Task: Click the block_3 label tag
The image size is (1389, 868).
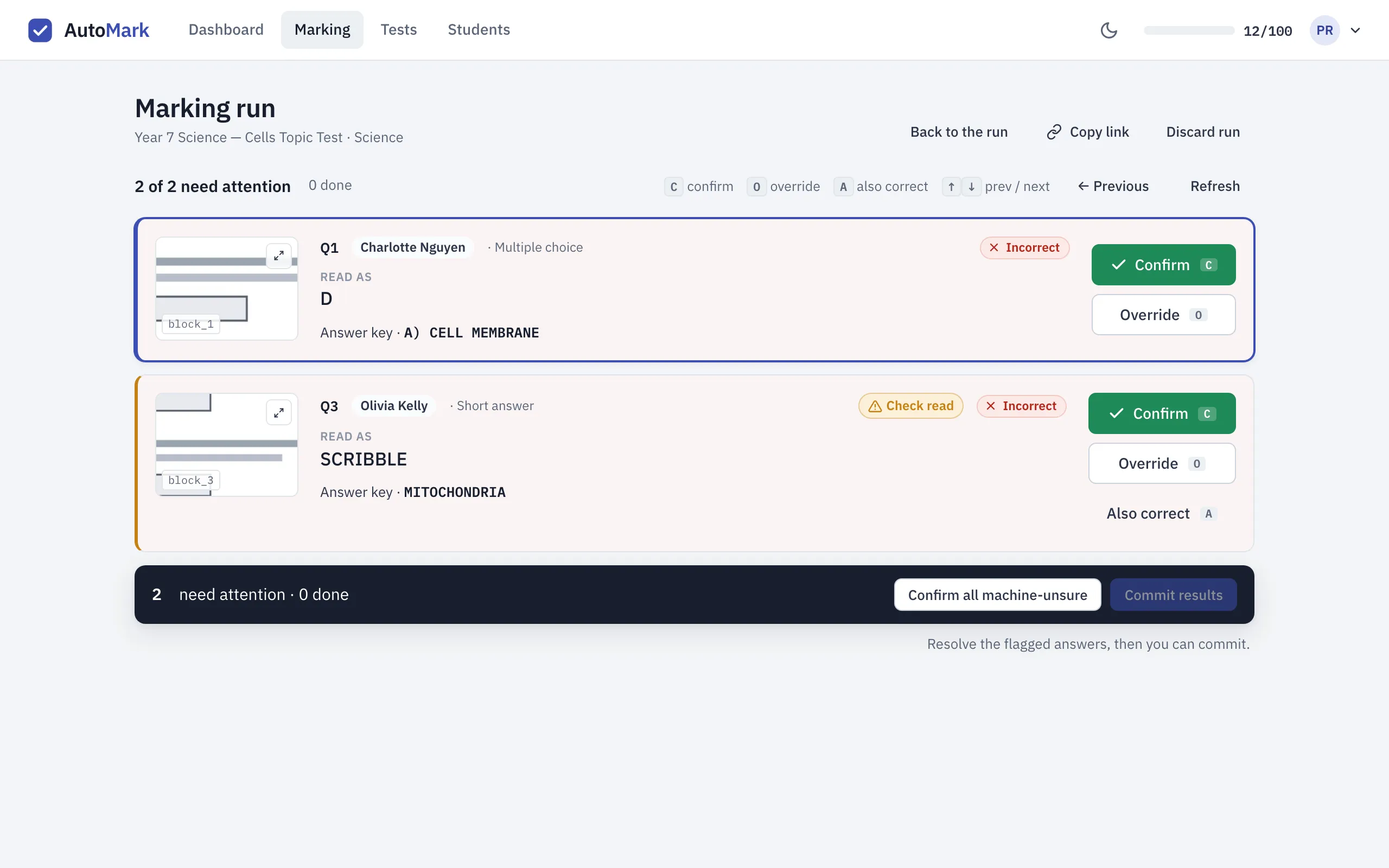Action: click(x=190, y=481)
